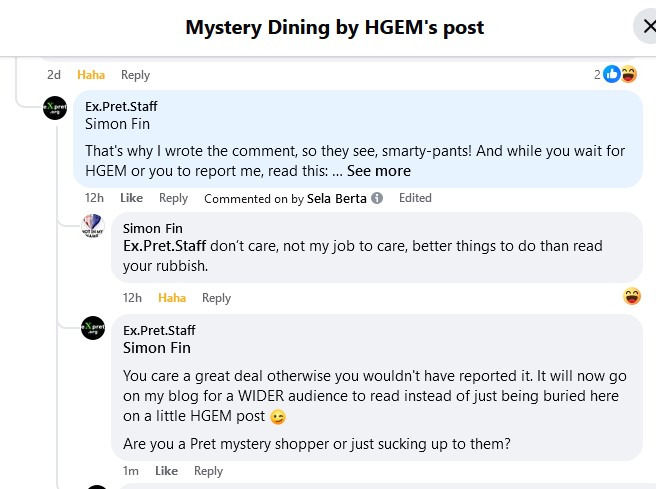The image size is (656, 489).
Task: Reply to the 1m comment
Action: click(208, 471)
